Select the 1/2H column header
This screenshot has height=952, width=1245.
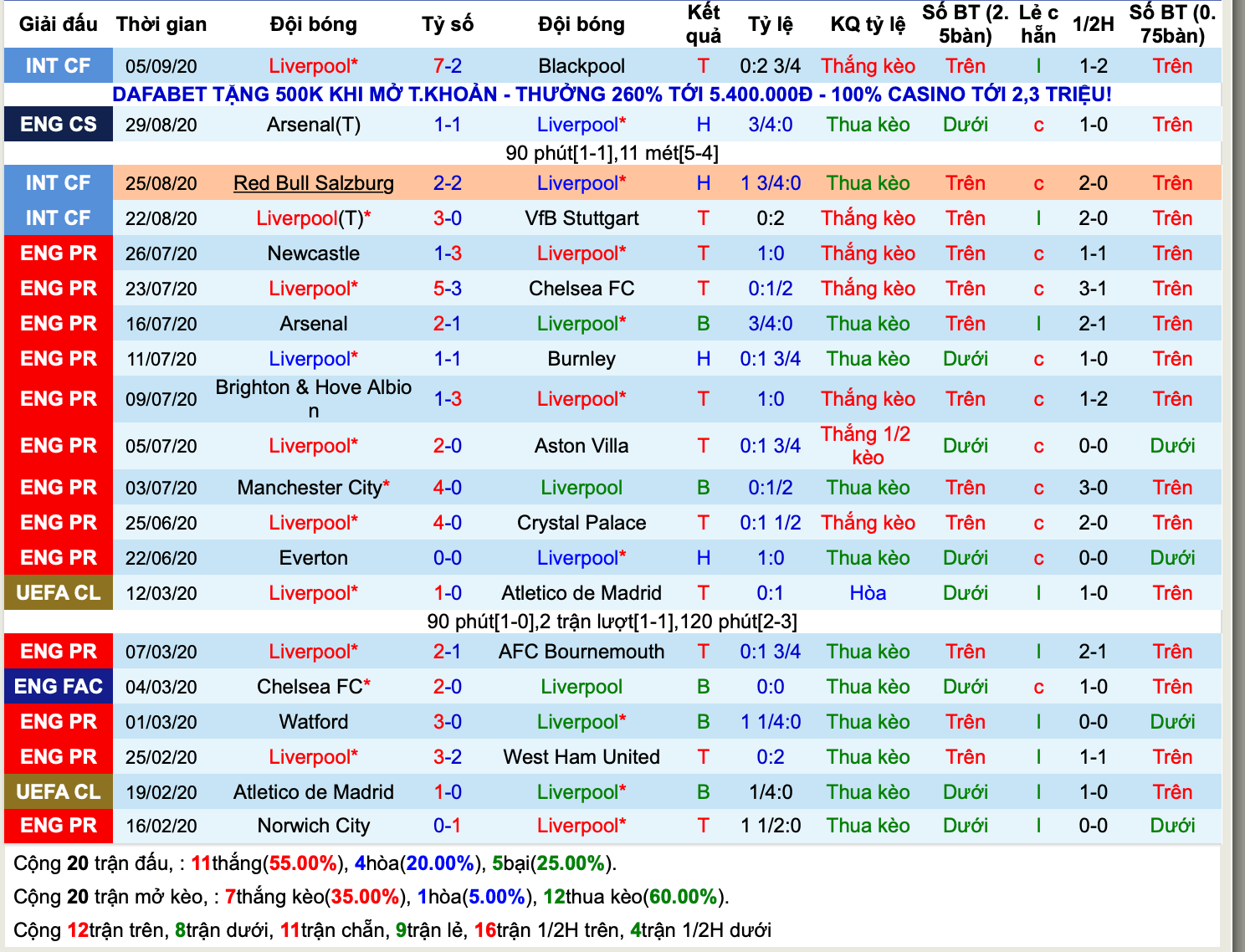pyautogui.click(x=1094, y=24)
